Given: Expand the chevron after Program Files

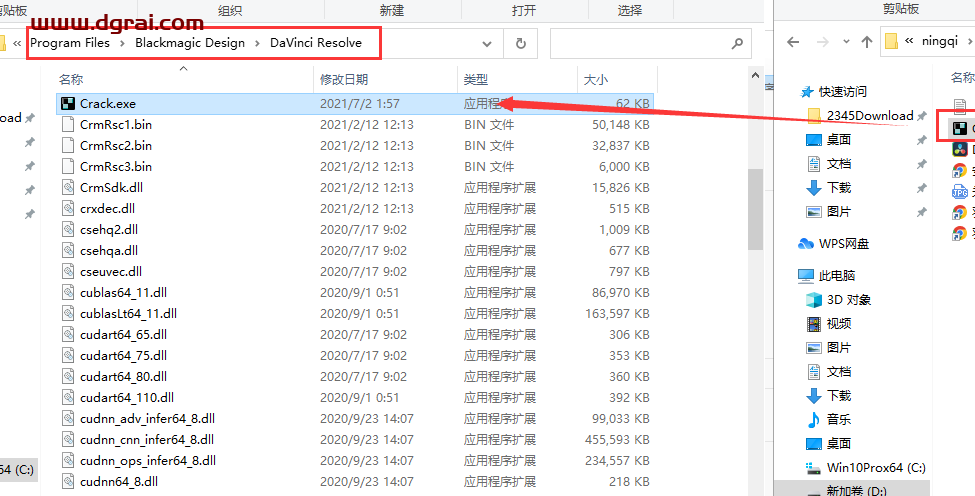Looking at the screenshot, I should (x=122, y=43).
